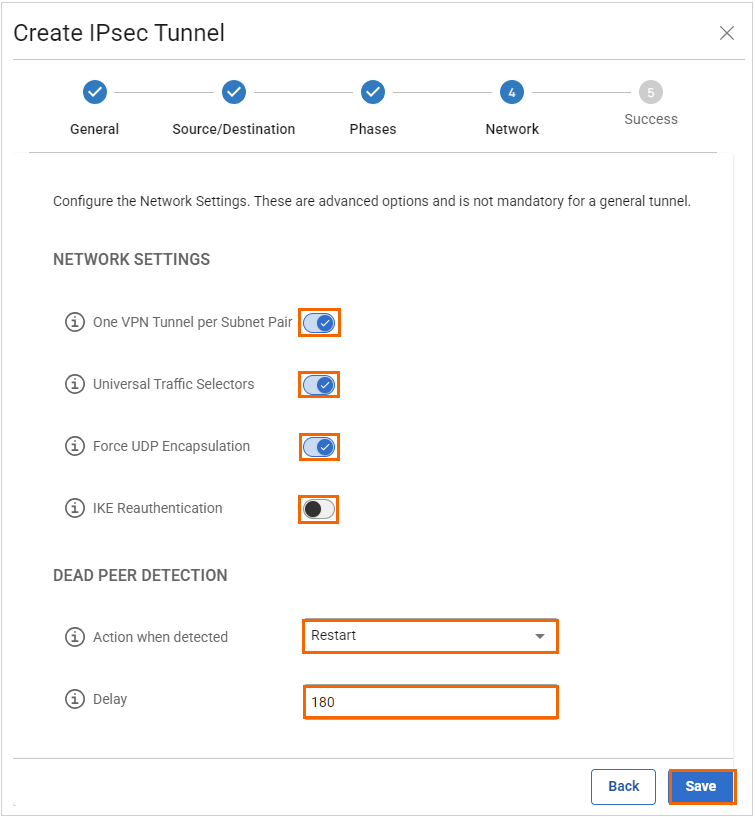
Task: Click the Back button
Action: tap(623, 786)
